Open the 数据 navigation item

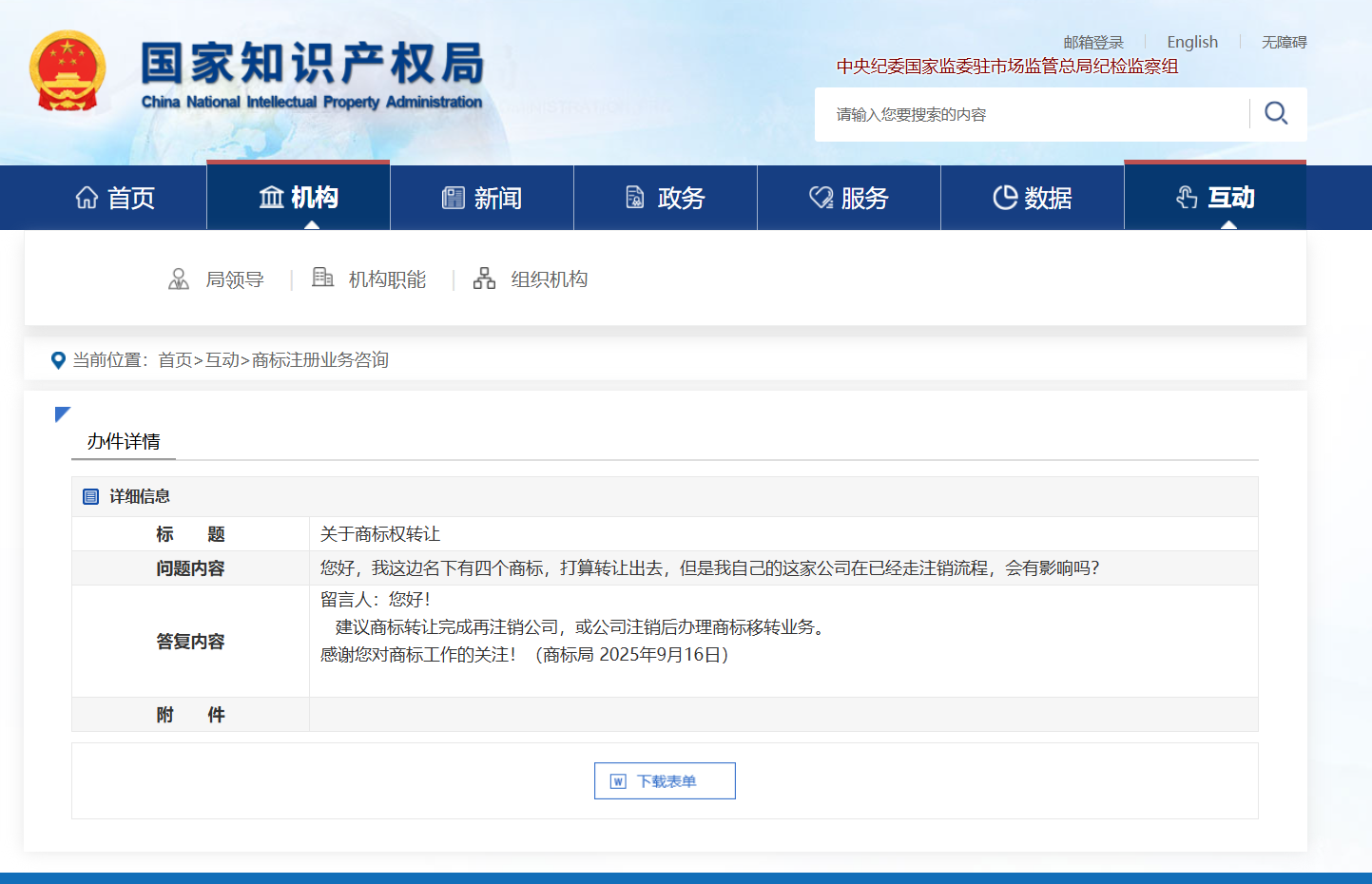point(1033,198)
